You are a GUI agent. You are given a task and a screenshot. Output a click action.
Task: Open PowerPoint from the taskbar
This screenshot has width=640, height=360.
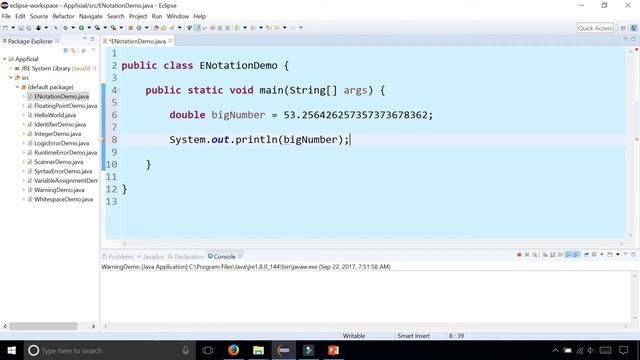pos(333,350)
